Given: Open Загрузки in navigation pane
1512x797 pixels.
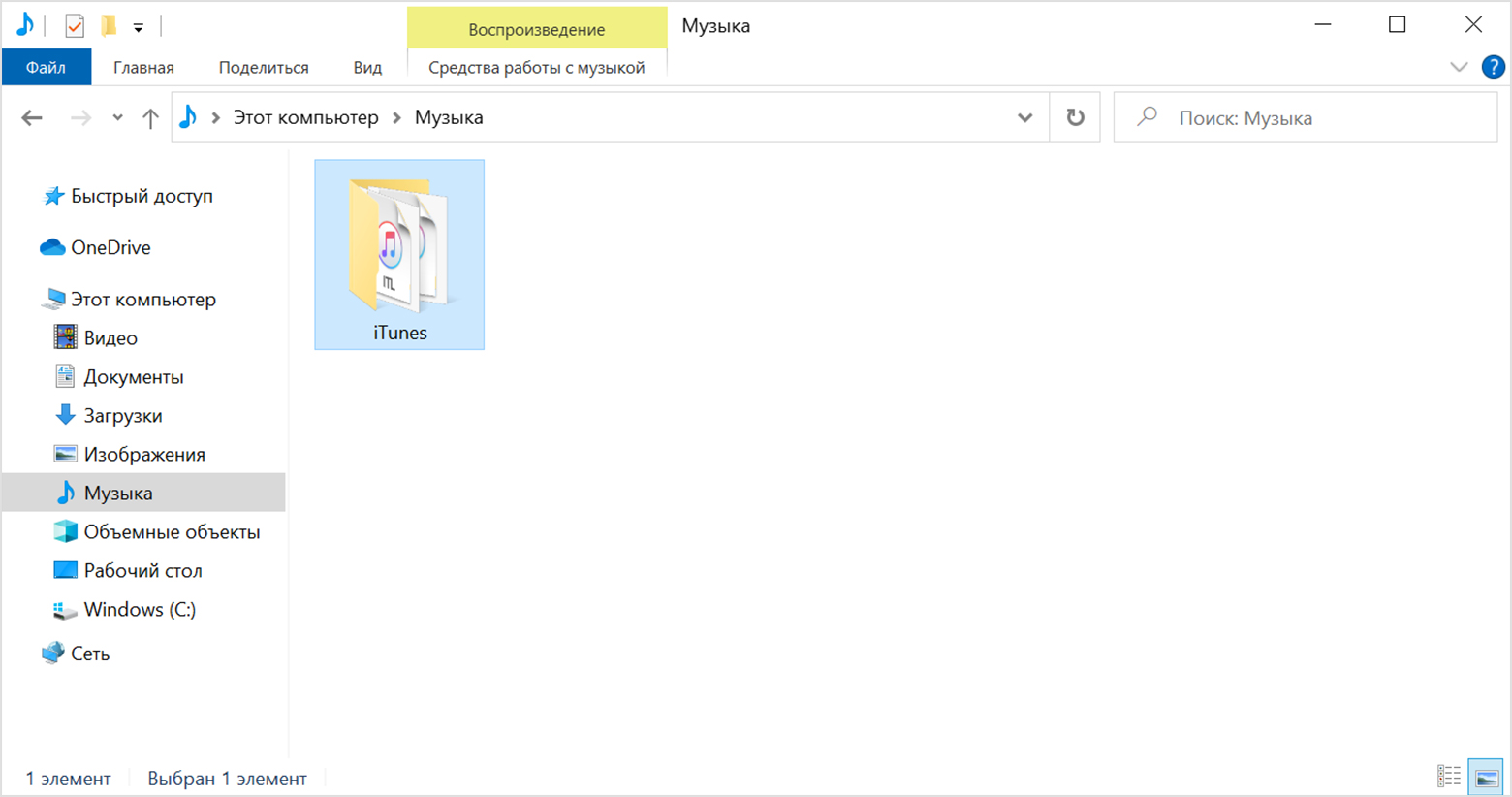Looking at the screenshot, I should [123, 415].
